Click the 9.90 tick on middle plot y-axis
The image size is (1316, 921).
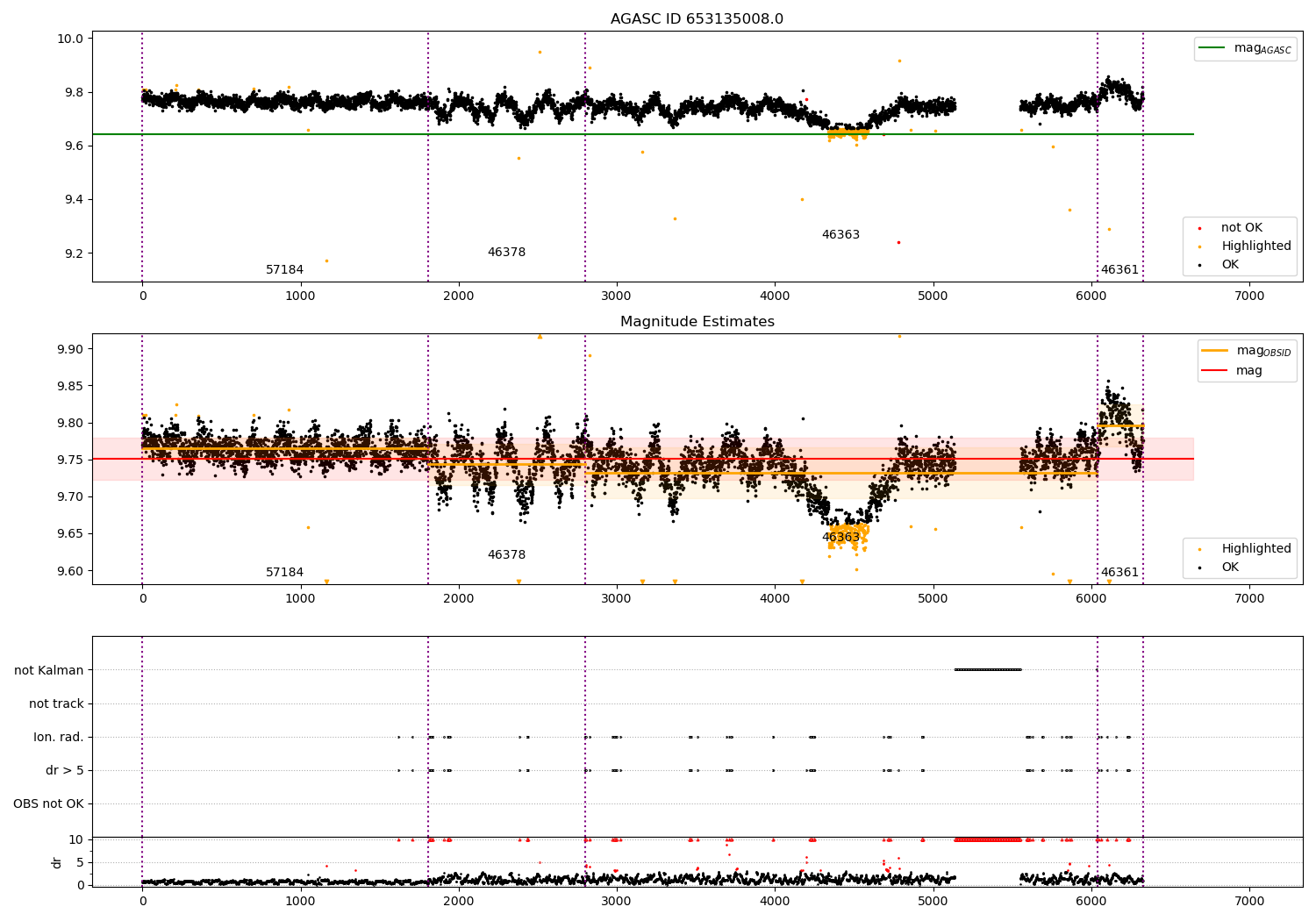pyautogui.click(x=70, y=349)
